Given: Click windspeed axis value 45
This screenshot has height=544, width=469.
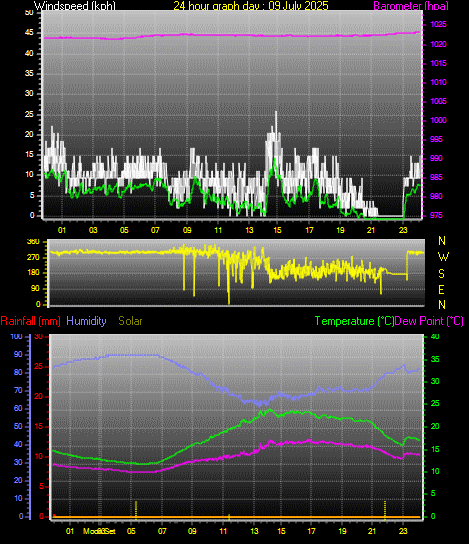Looking at the screenshot, I should 29,33.
